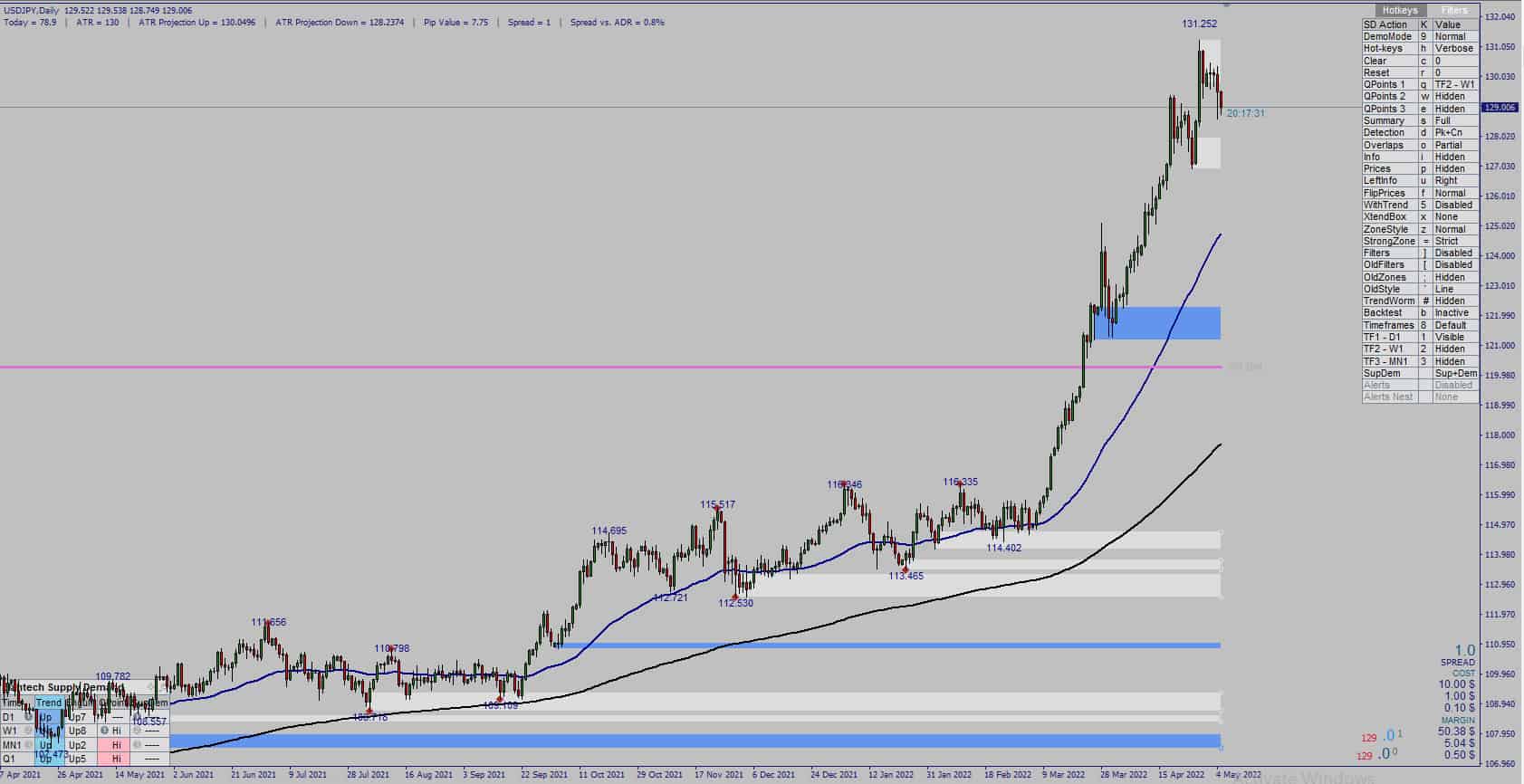The height and width of the screenshot is (784, 1524).
Task: Click the 116.335 swing high marker
Action: (960, 484)
